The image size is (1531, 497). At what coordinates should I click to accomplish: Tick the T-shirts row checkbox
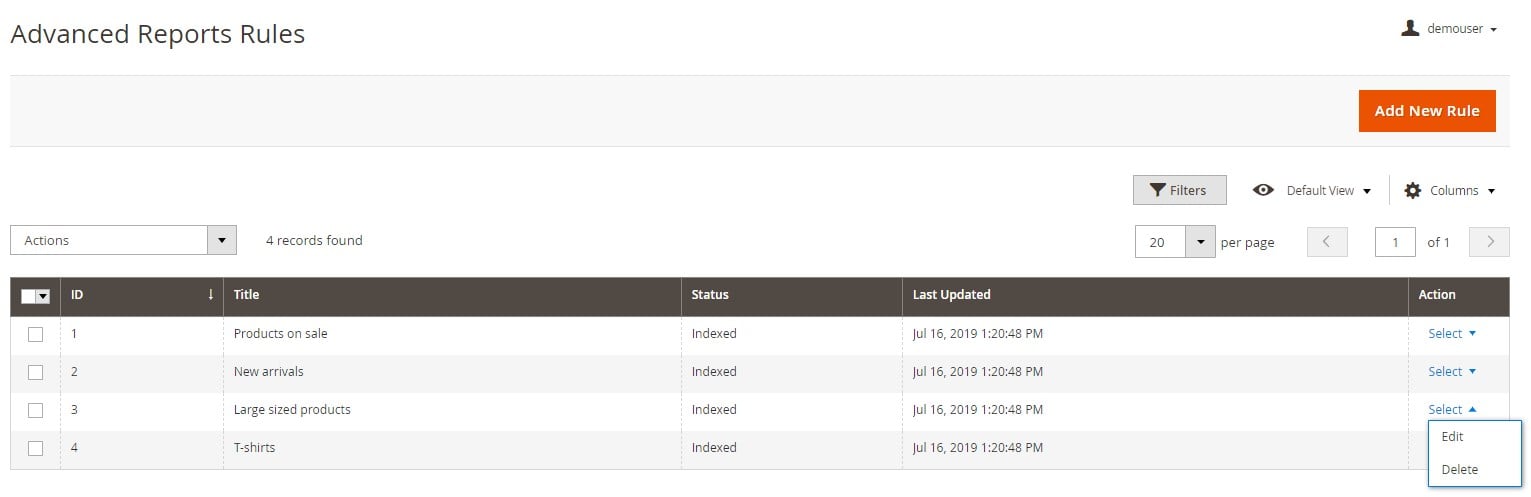click(x=35, y=448)
